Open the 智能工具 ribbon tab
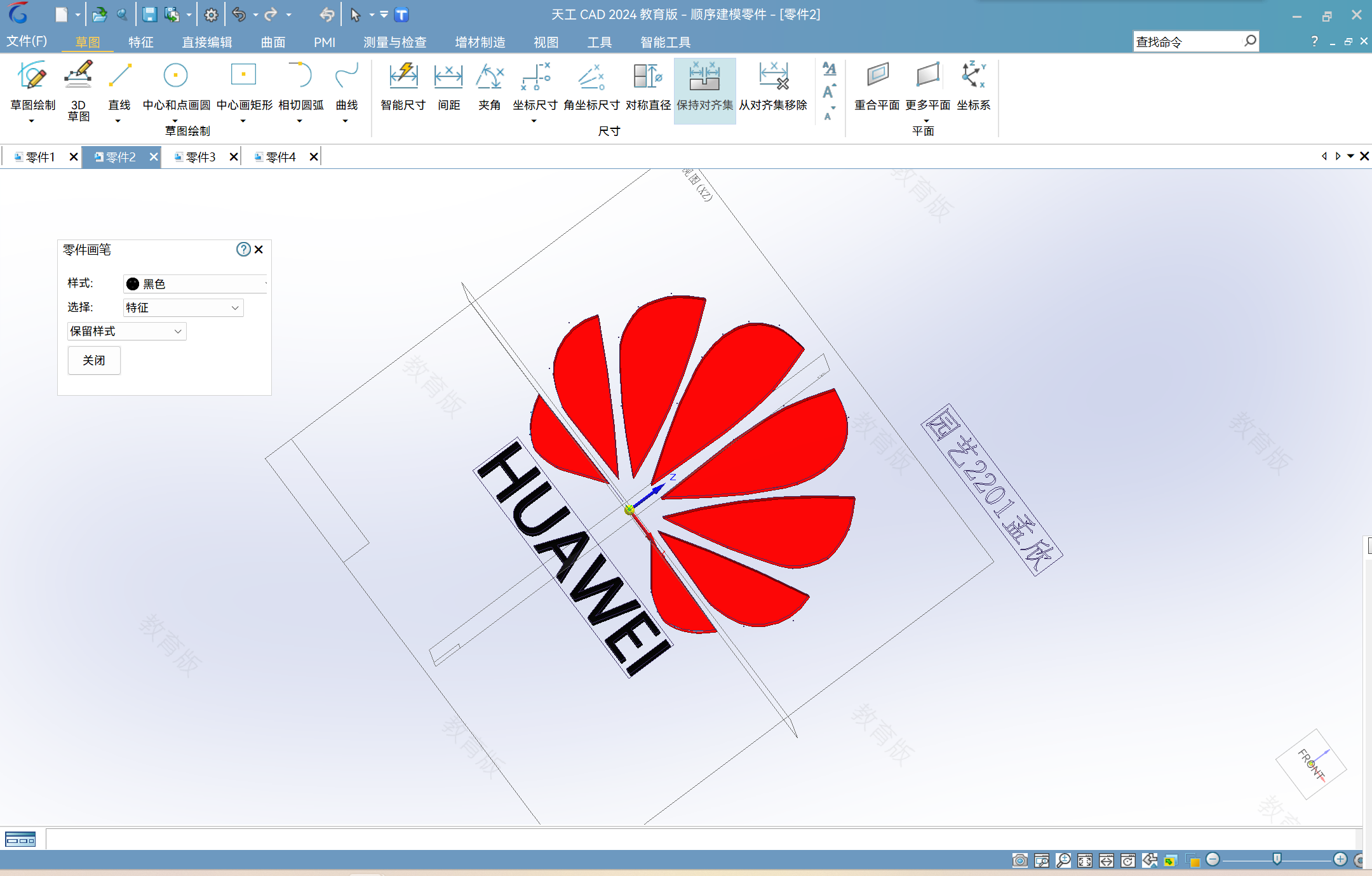The image size is (1372, 876). click(665, 42)
